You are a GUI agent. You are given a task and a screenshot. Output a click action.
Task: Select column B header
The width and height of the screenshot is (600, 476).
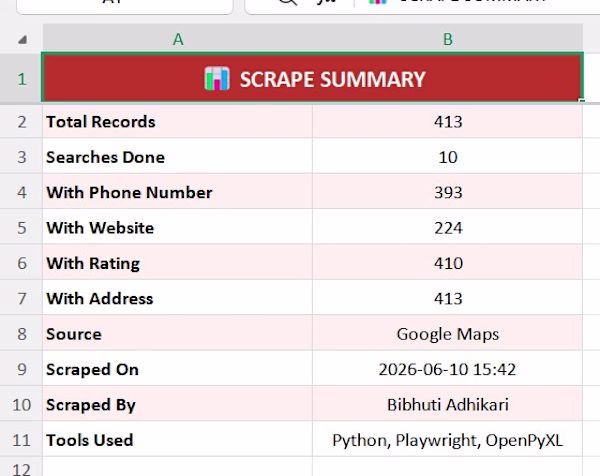coord(448,39)
